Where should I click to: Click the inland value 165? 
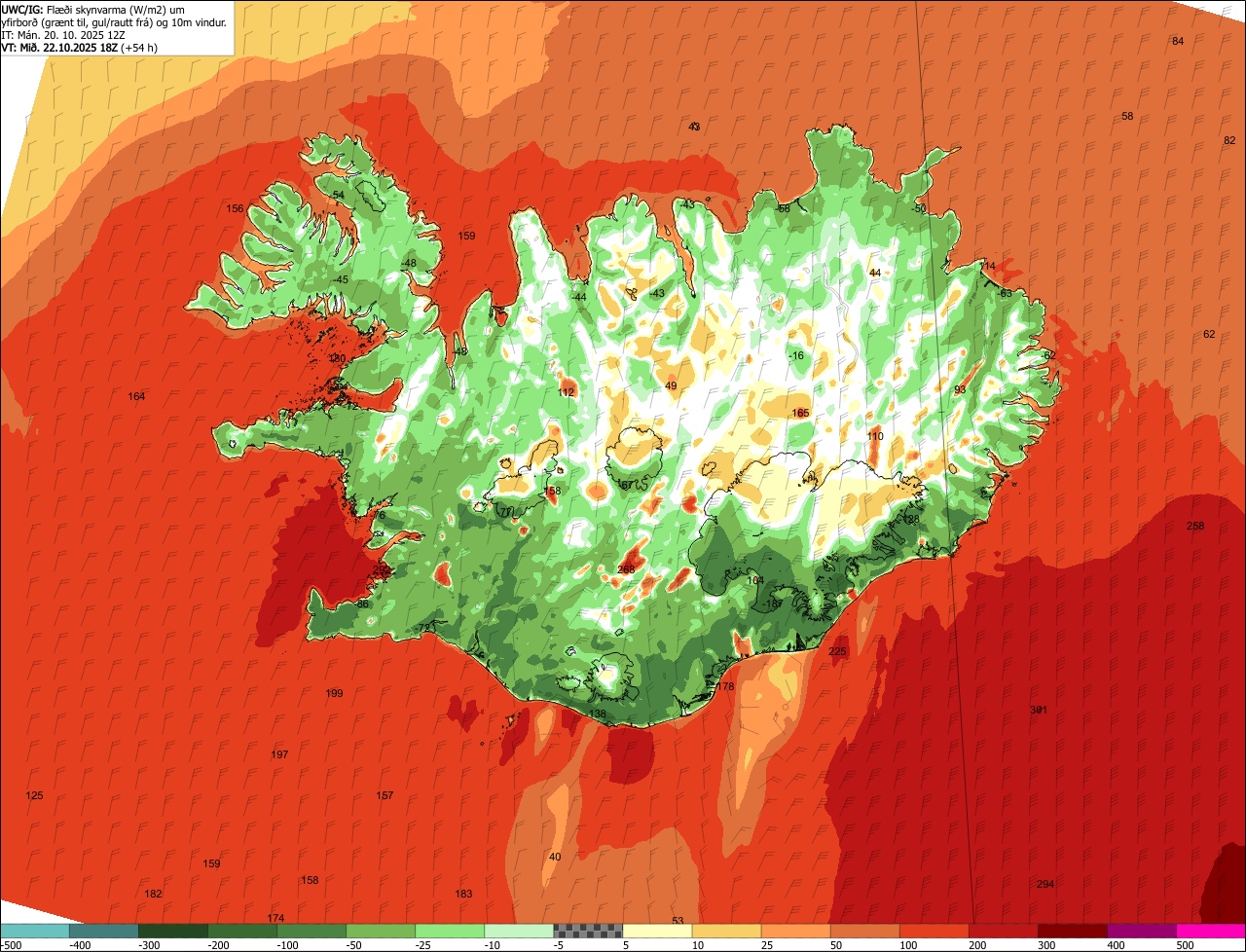pos(800,413)
